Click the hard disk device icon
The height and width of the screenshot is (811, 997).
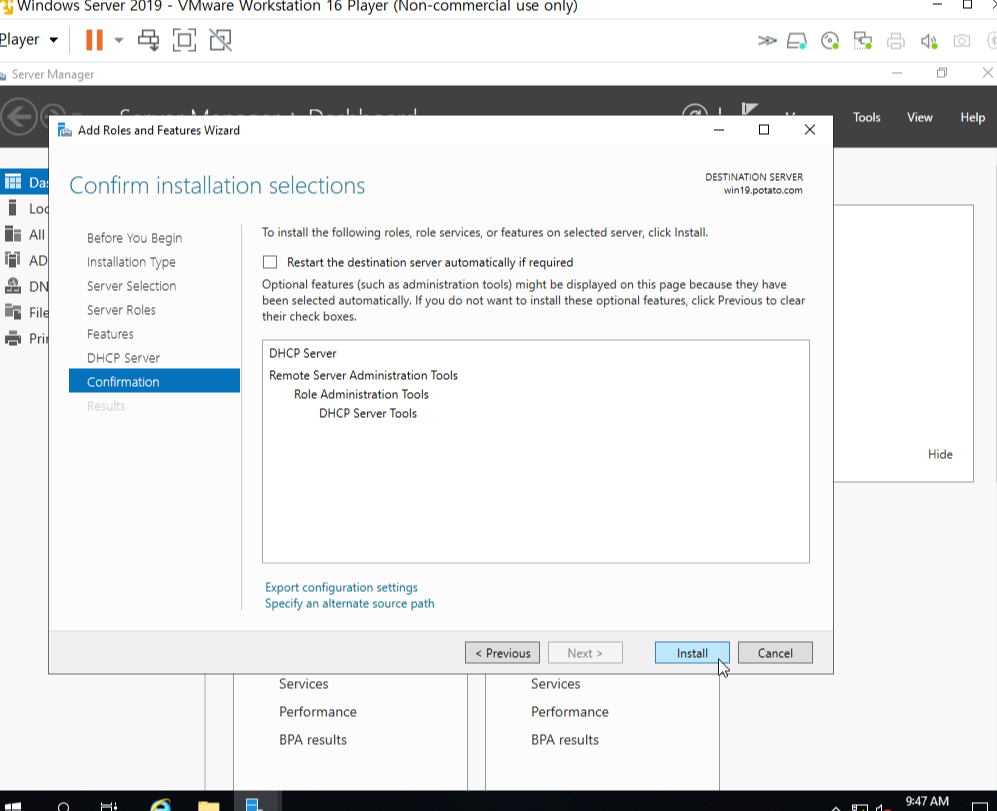[797, 41]
